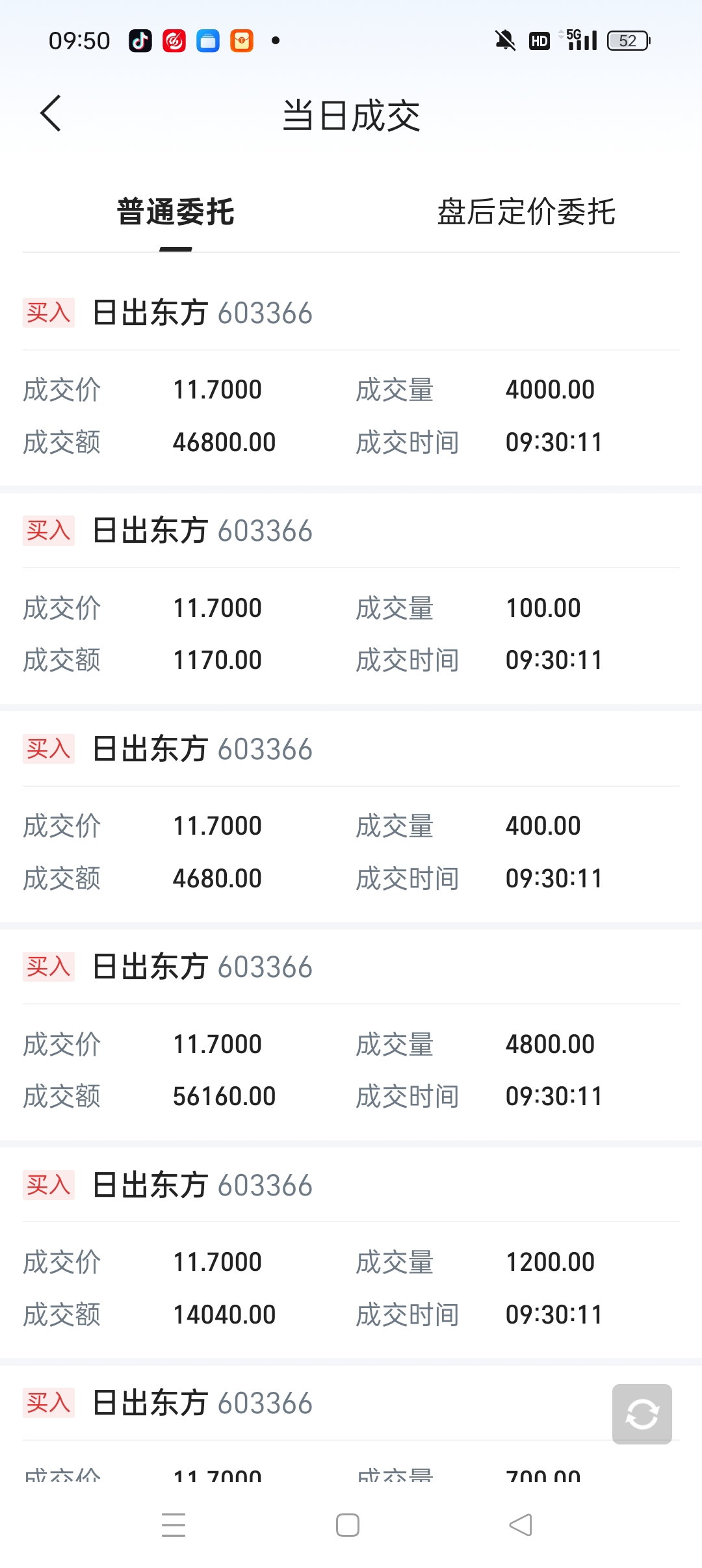Image resolution: width=702 pixels, height=1568 pixels.
Task: Switch to 盘后定价委托 tab
Action: click(x=526, y=212)
